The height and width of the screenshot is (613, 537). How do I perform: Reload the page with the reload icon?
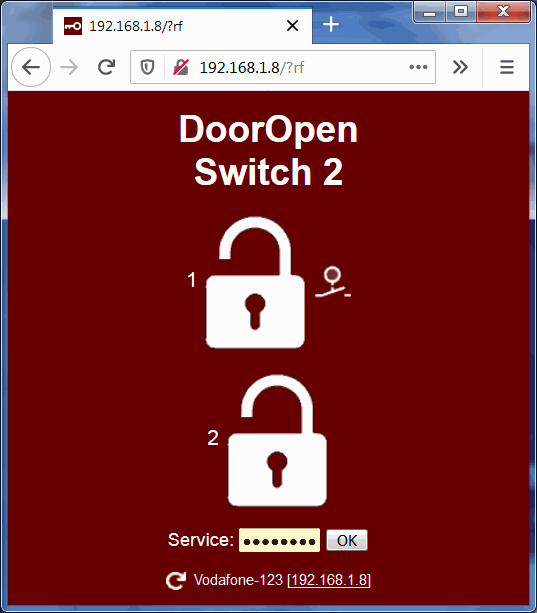106,67
